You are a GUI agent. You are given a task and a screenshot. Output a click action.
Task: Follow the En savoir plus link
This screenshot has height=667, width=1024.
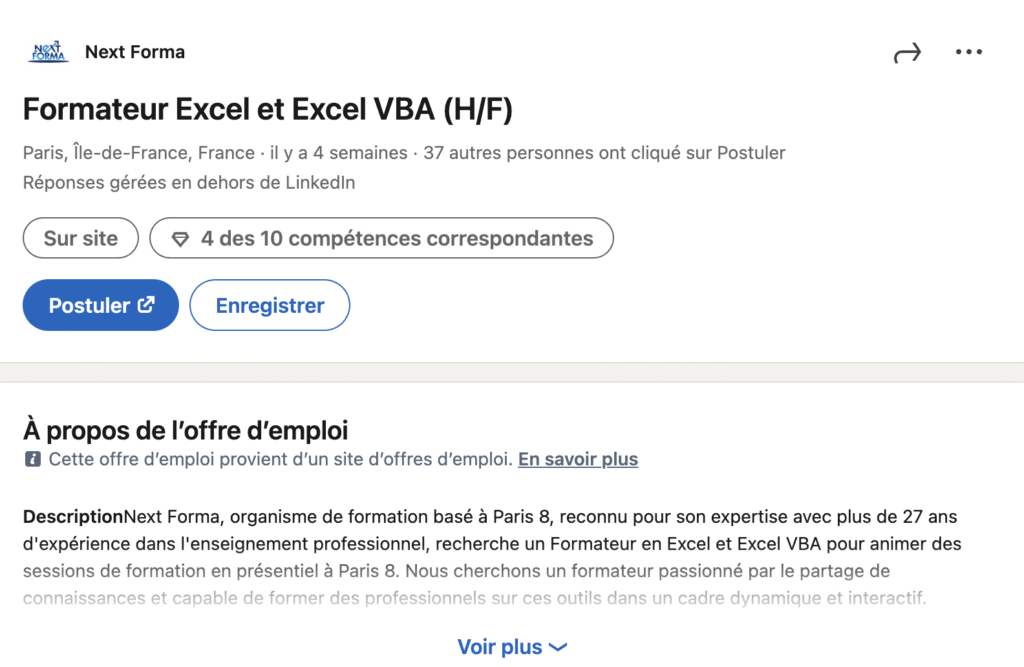578,459
